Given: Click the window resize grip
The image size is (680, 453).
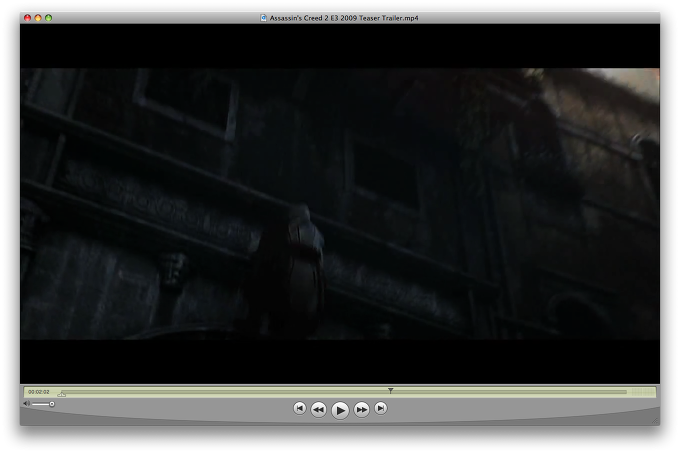Looking at the screenshot, I should (655, 420).
